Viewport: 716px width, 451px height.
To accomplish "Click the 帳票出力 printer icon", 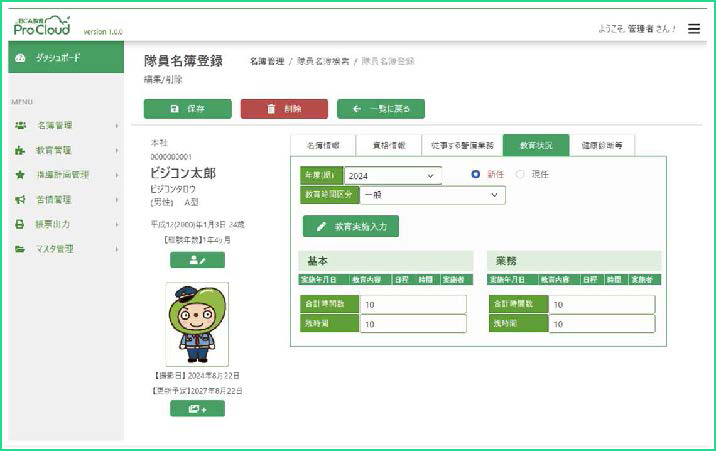I will (x=21, y=224).
